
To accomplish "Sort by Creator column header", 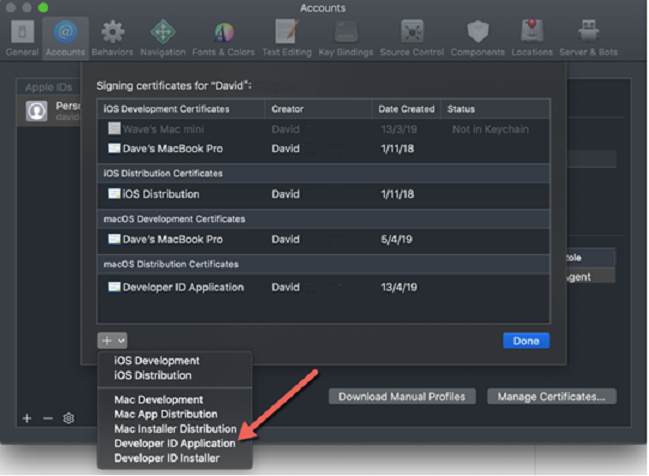I will 318,109.
